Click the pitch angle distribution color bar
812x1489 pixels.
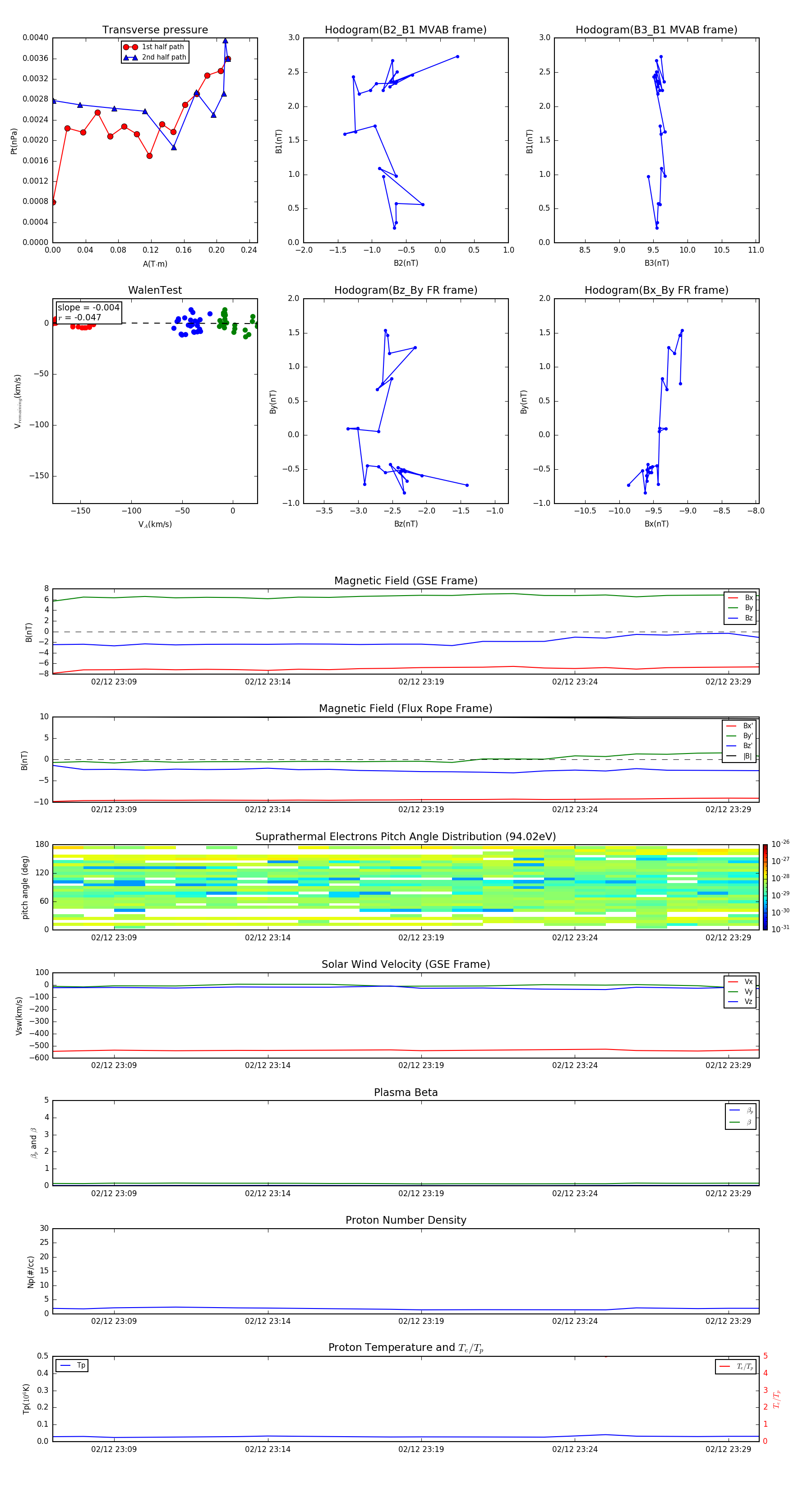(765, 887)
